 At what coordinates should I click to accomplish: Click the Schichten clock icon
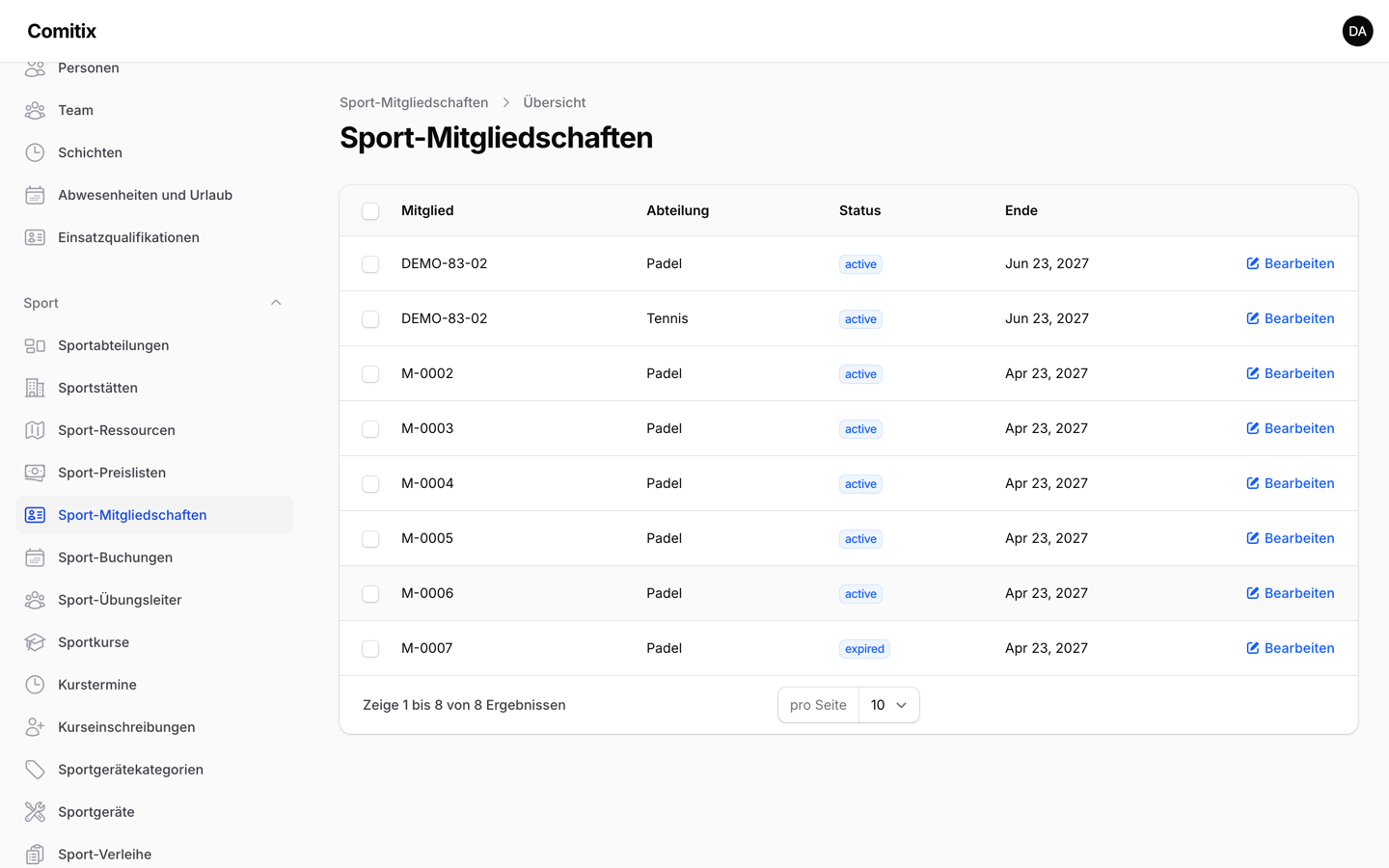click(35, 152)
